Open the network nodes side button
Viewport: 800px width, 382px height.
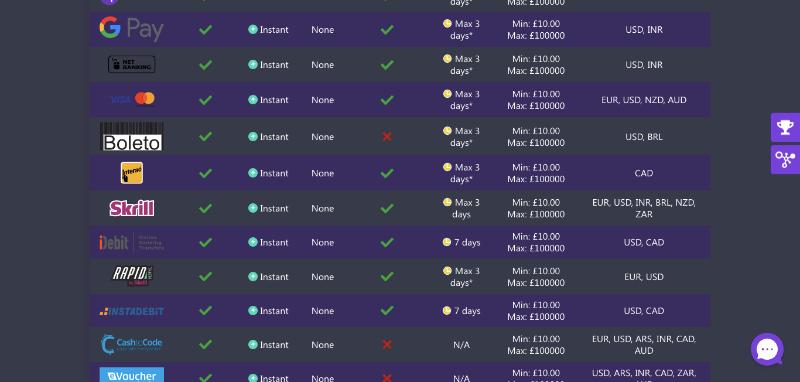785,160
